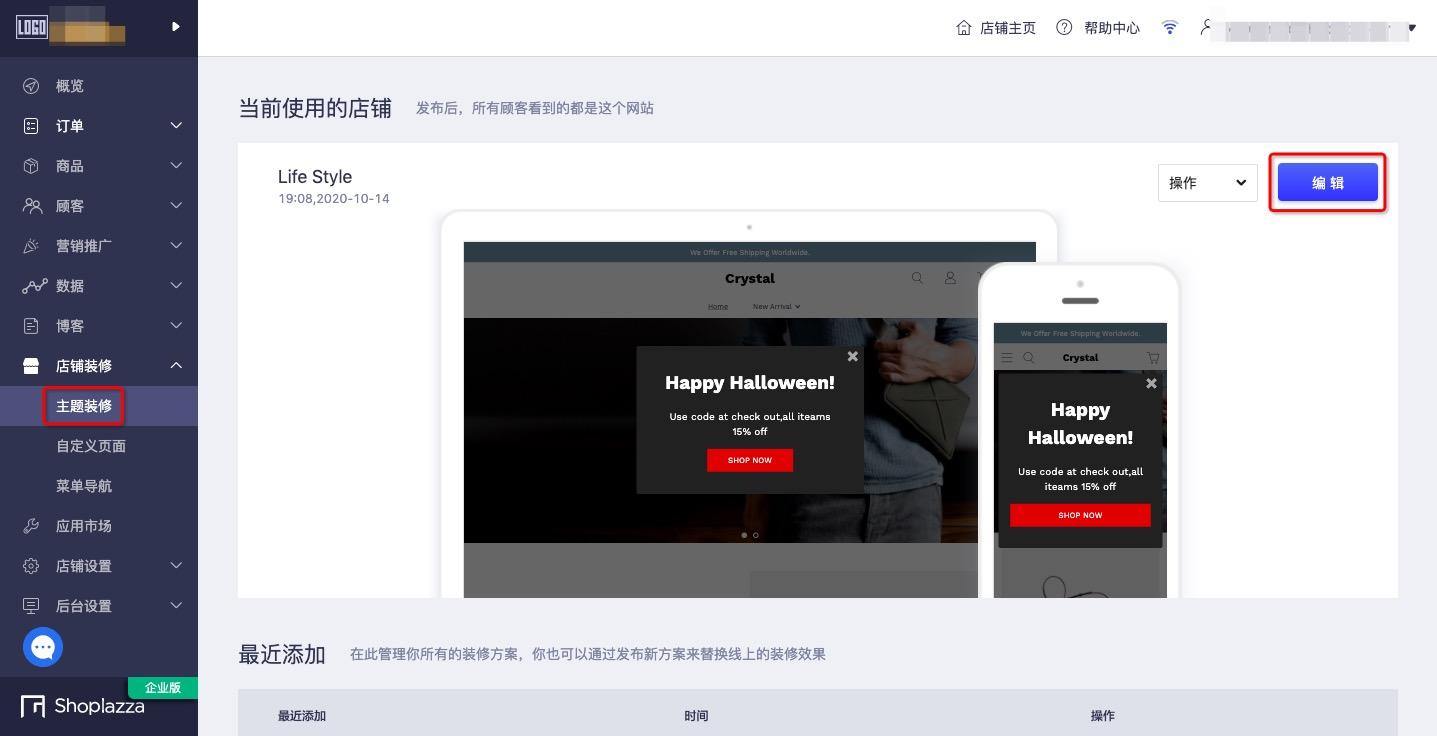Open the 营销推广 marketing icon

pyautogui.click(x=32, y=246)
